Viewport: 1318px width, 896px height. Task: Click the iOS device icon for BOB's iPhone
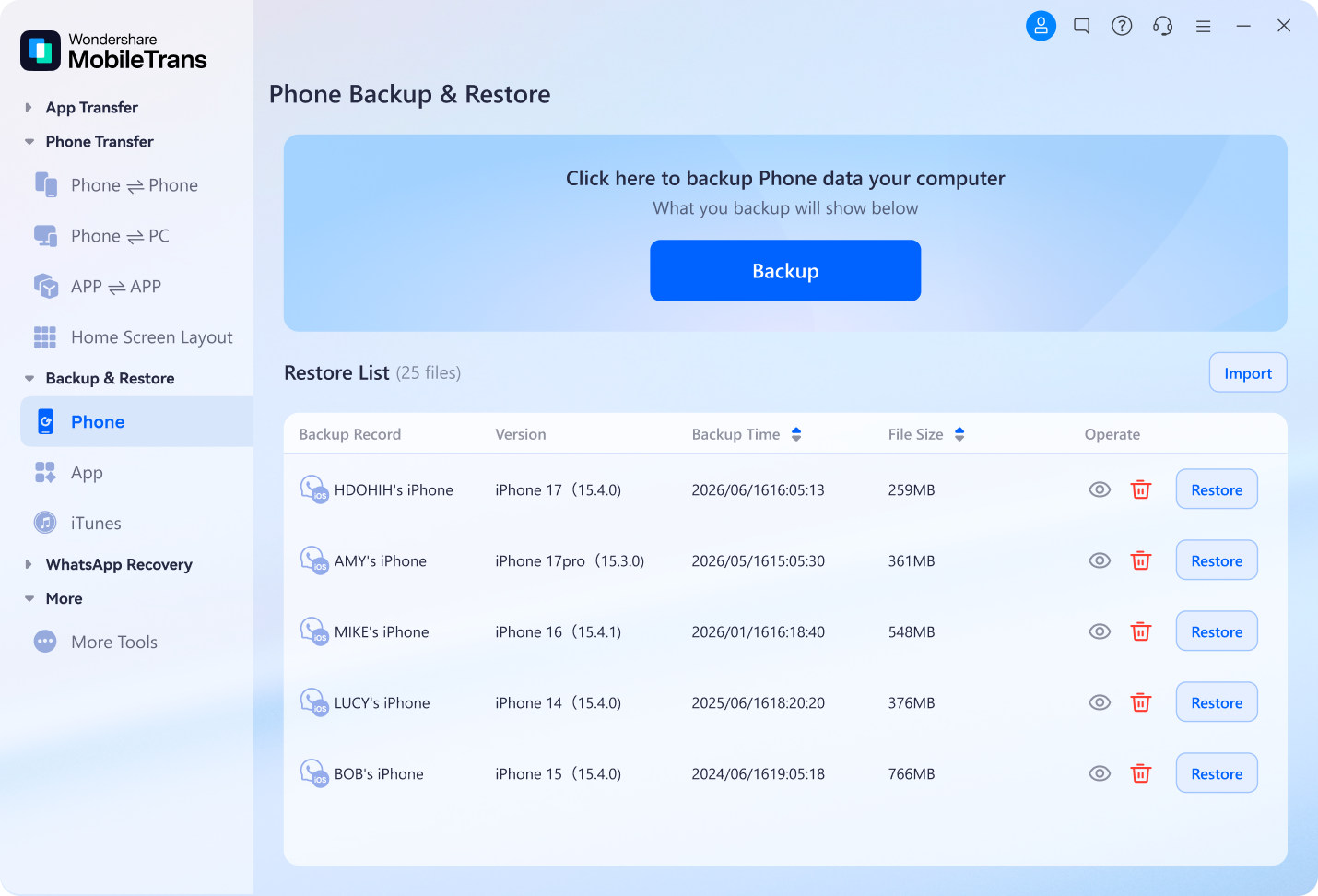point(314,772)
